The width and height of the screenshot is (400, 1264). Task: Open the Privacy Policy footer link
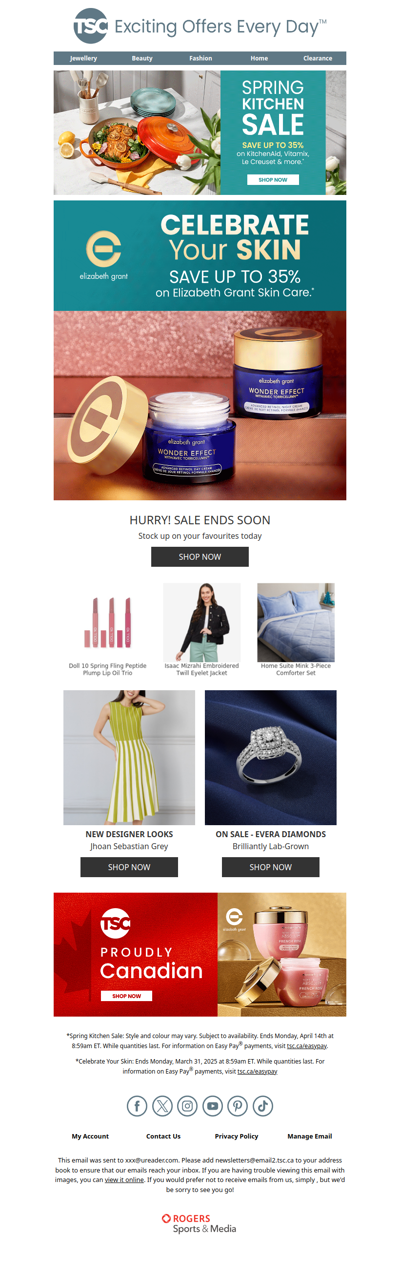237,1136
